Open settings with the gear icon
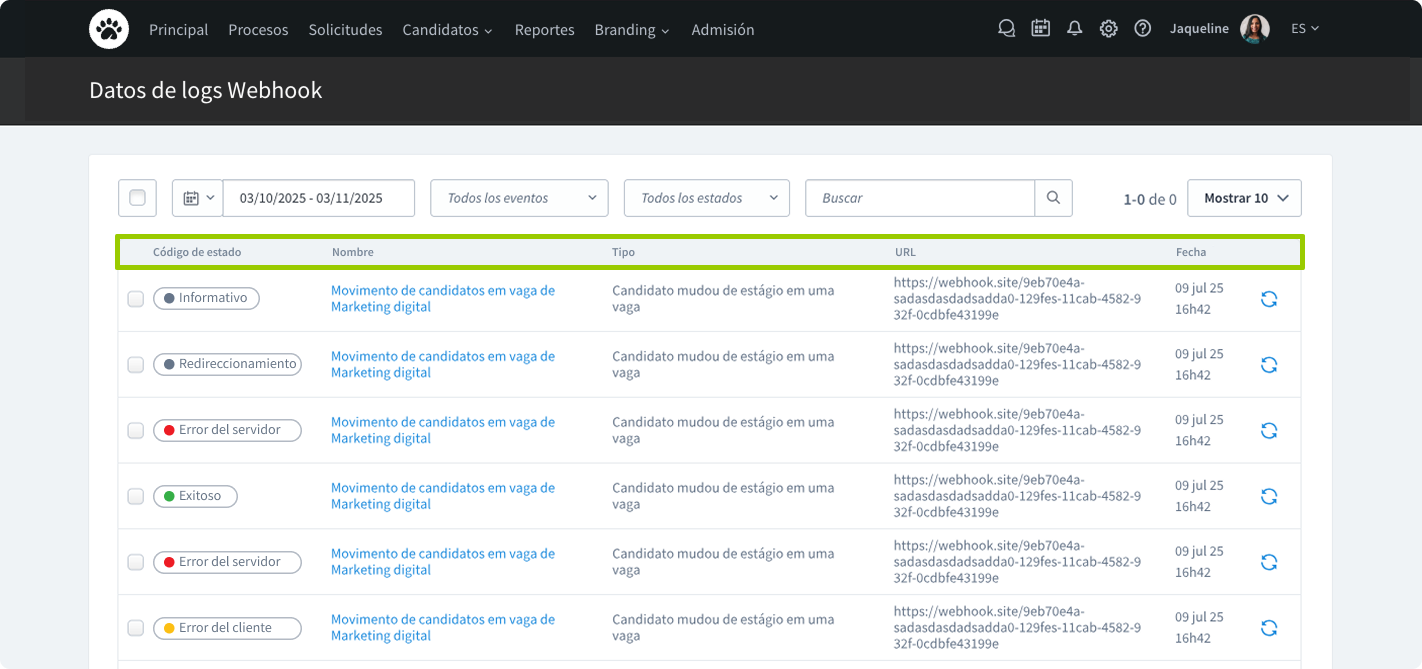Image resolution: width=1422 pixels, height=669 pixels. 1108,28
